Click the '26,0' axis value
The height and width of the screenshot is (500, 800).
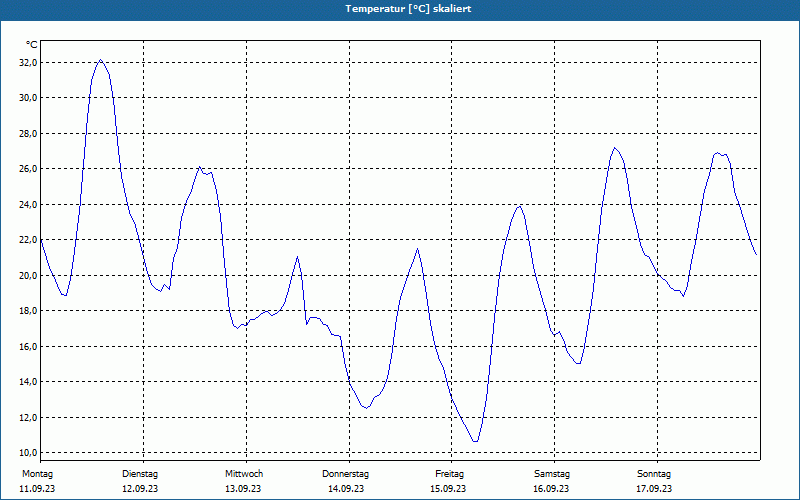29,169
